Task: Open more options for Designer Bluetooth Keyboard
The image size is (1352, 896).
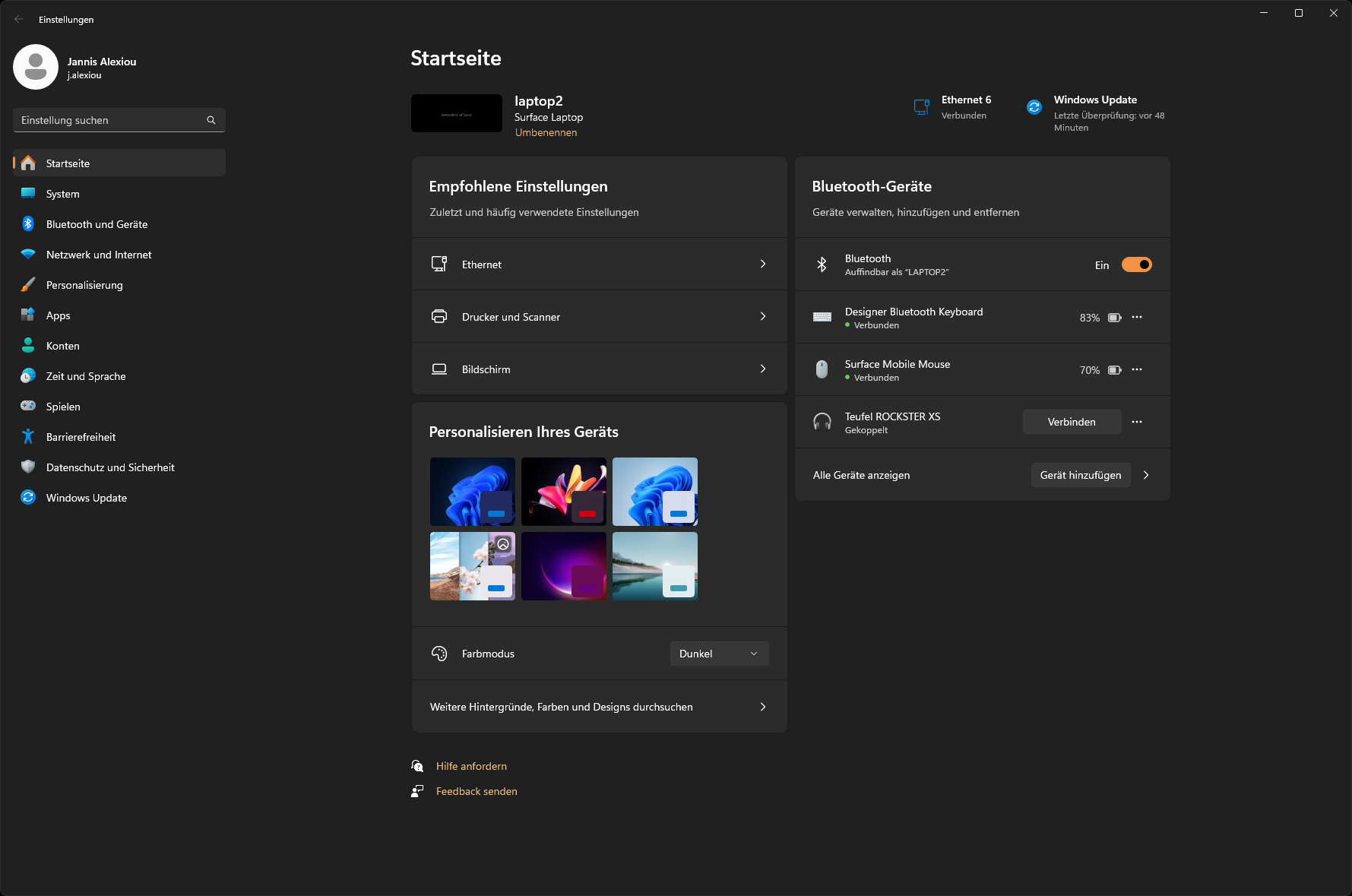Action: pyautogui.click(x=1137, y=317)
